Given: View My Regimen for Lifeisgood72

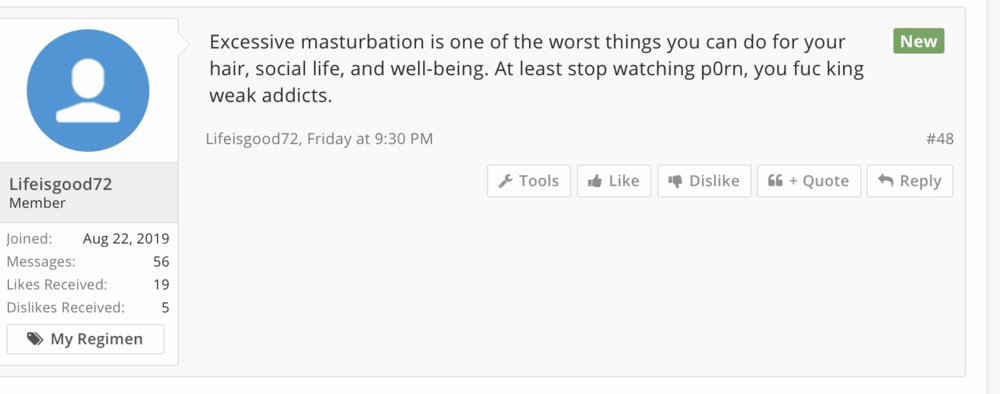Looking at the screenshot, I should (x=85, y=339).
